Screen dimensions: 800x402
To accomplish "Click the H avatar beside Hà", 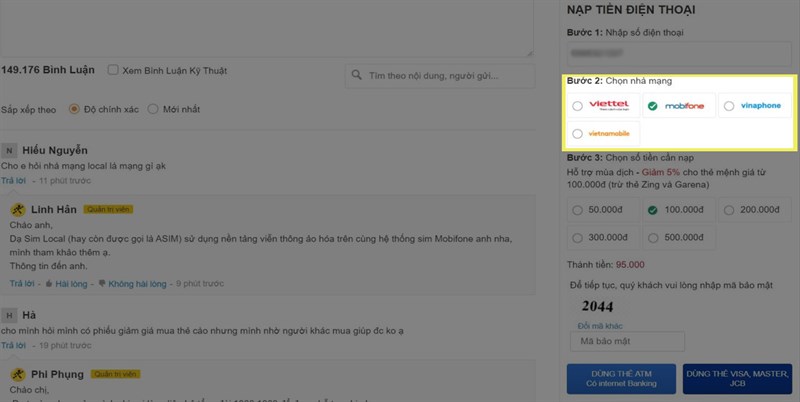I will [x=9, y=315].
